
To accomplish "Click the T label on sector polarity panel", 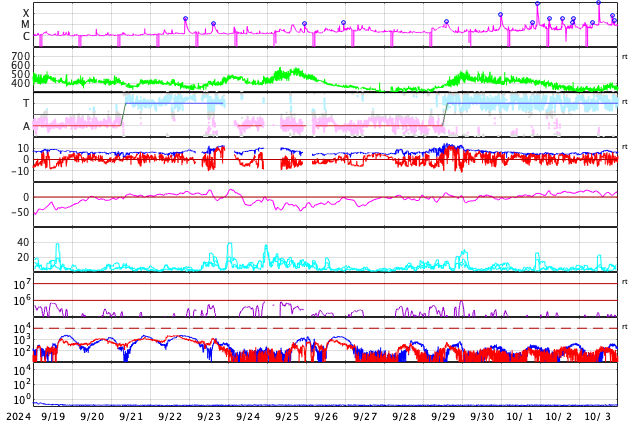I will 26,103.
